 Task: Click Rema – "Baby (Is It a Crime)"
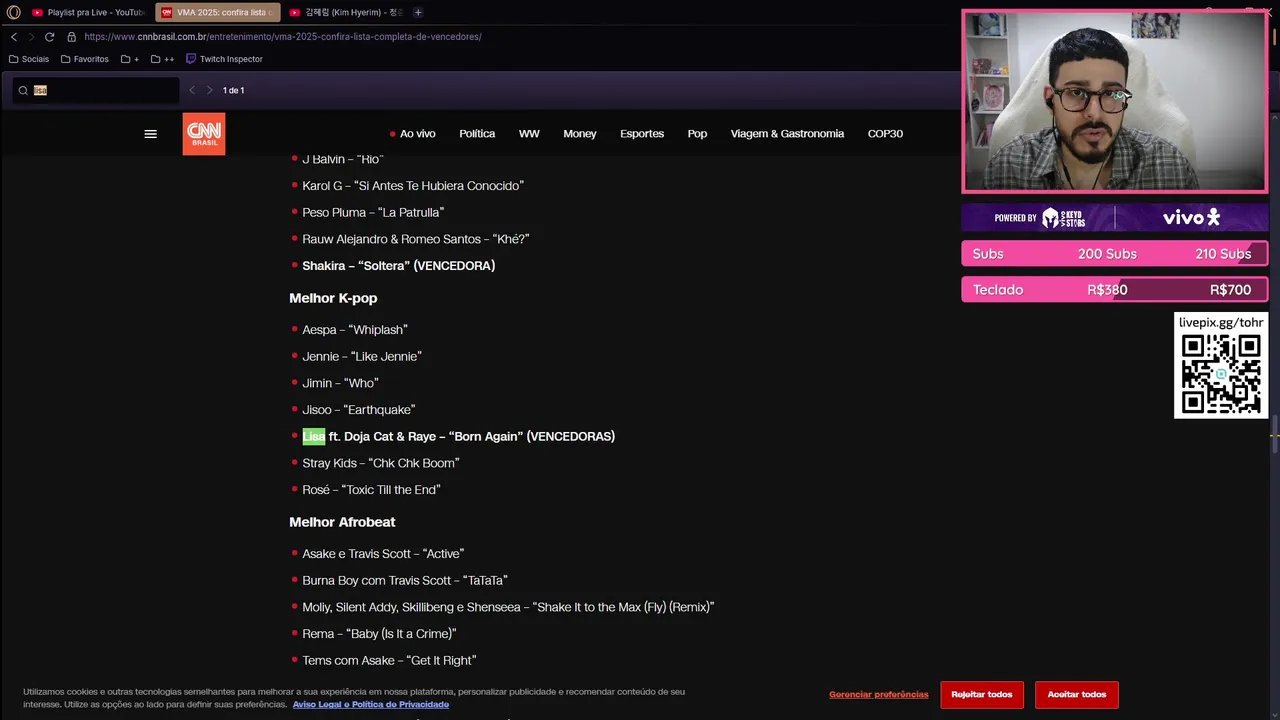[379, 634]
